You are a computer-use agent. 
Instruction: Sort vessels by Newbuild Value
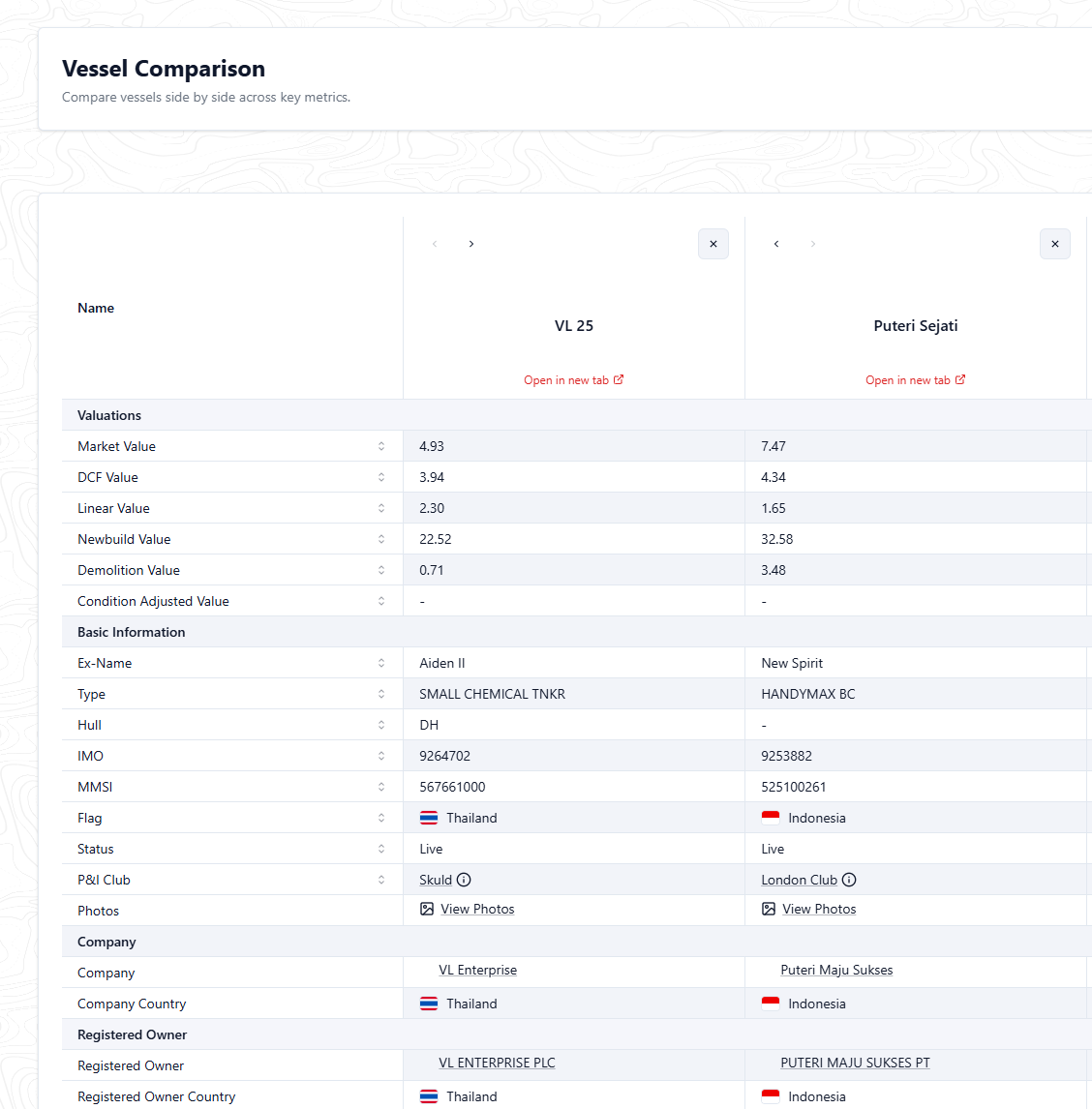[x=381, y=539]
